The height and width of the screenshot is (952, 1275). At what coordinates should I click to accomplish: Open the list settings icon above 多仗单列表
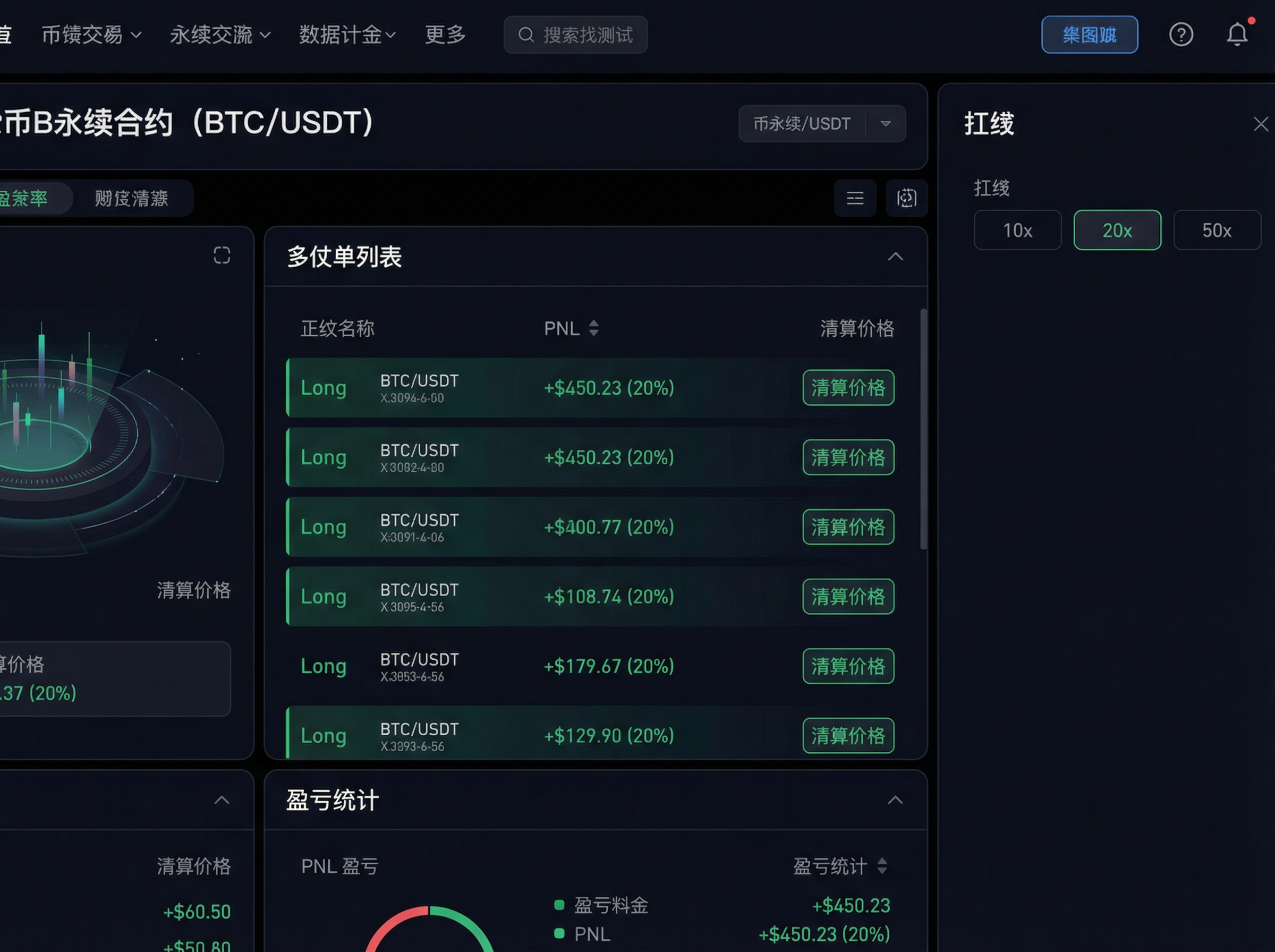point(855,198)
